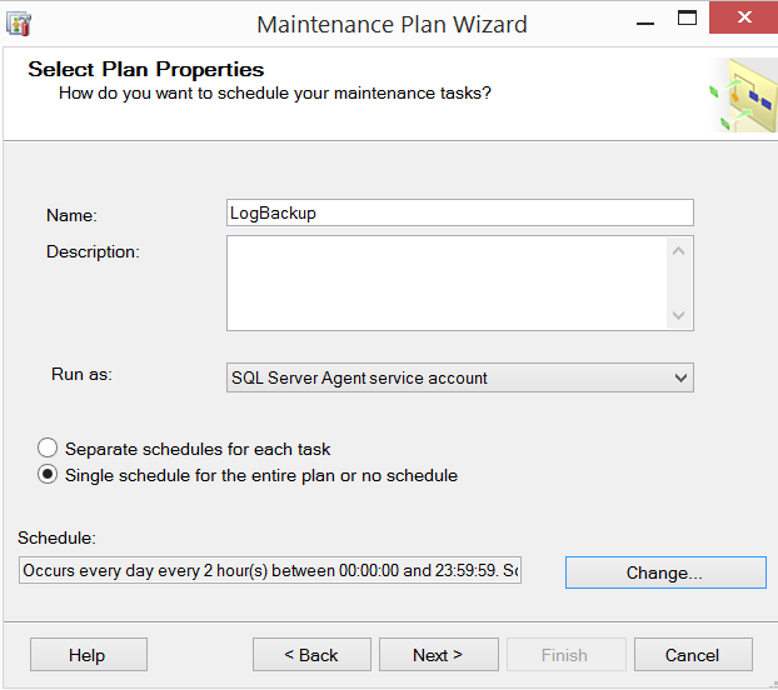Click inside the Description text area
Image resolution: width=778 pixels, height=690 pixels.
point(447,283)
